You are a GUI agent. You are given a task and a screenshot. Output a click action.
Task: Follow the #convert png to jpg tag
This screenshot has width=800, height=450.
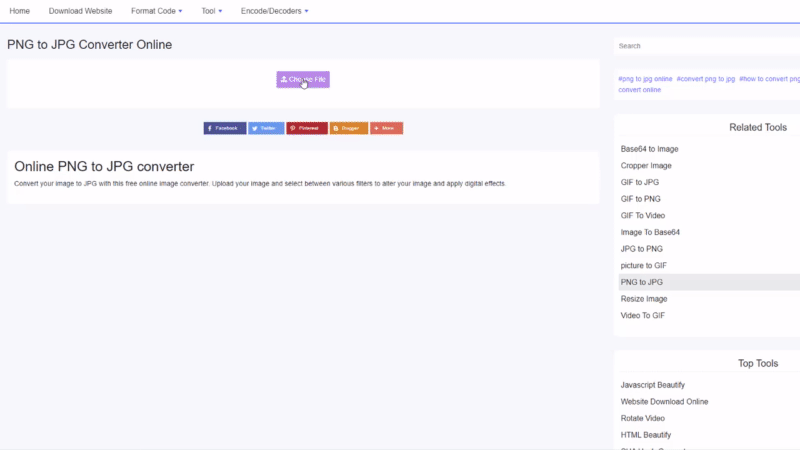coord(705,78)
